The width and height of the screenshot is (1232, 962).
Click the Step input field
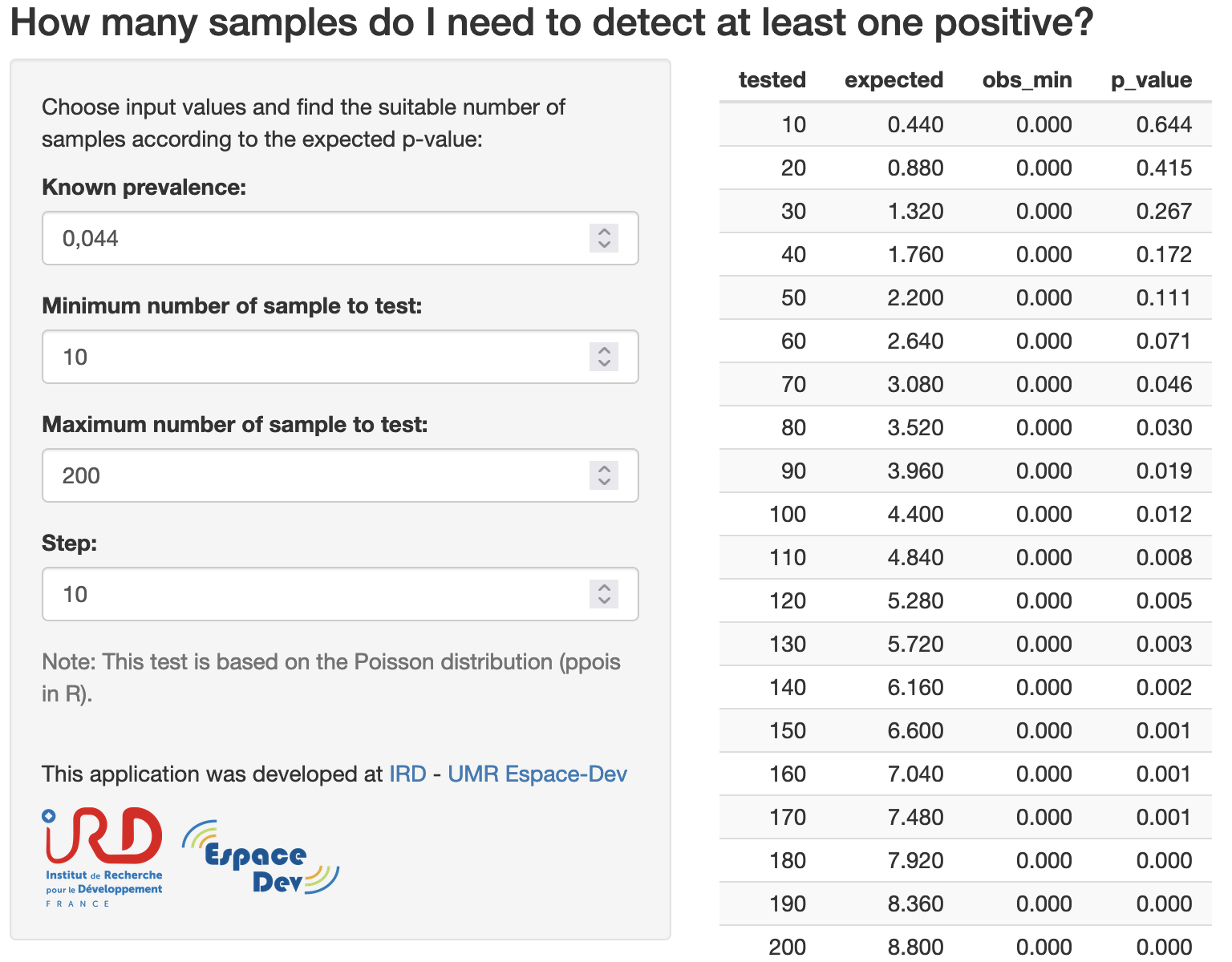[340, 594]
